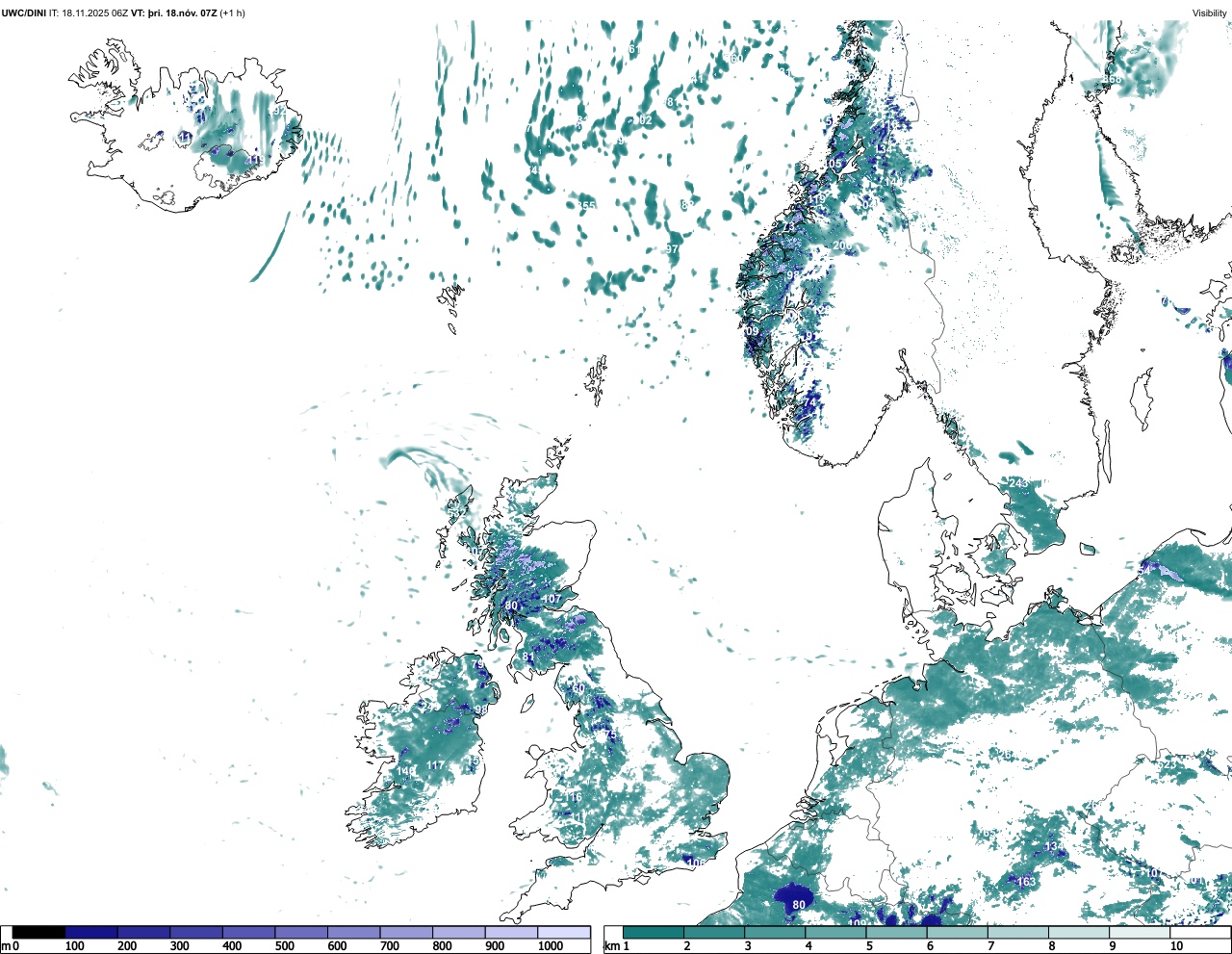Click the 6–7 km light teal swatch
1232x954 pixels.
point(958,932)
